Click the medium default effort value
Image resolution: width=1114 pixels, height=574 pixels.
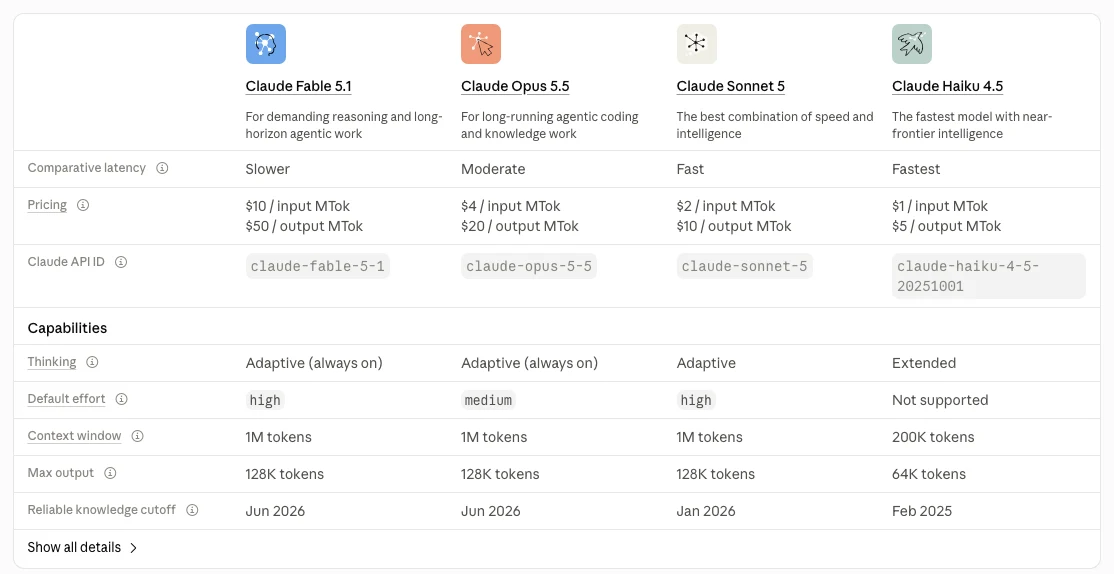point(488,400)
